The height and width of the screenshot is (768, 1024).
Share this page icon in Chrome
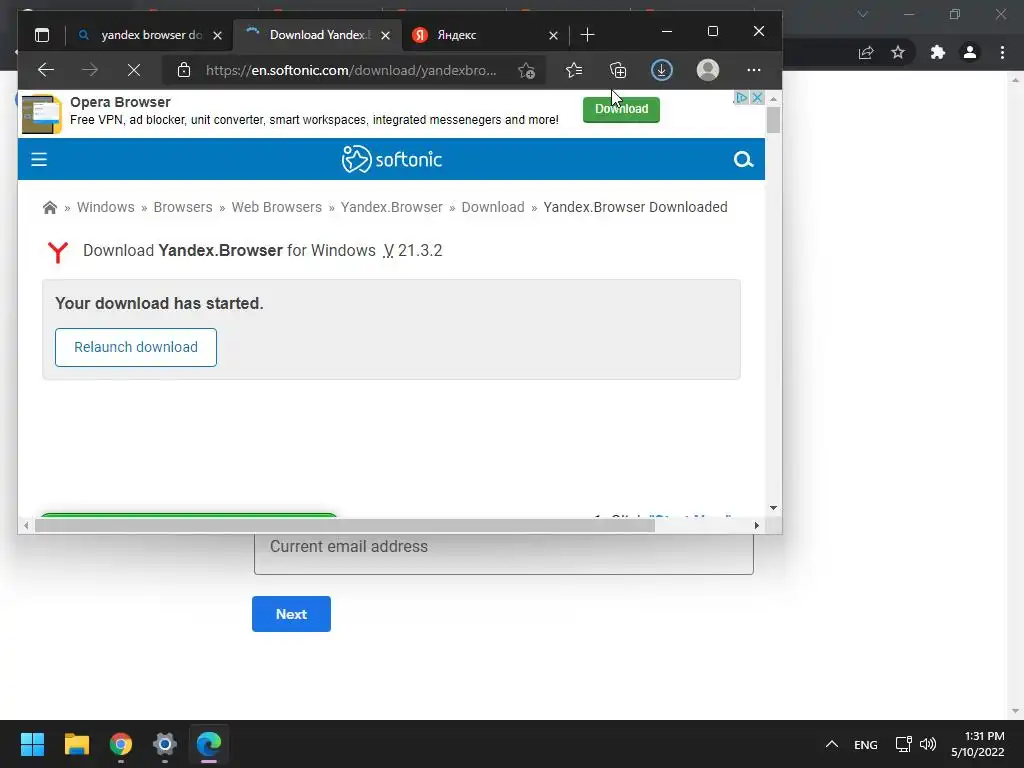(x=866, y=52)
